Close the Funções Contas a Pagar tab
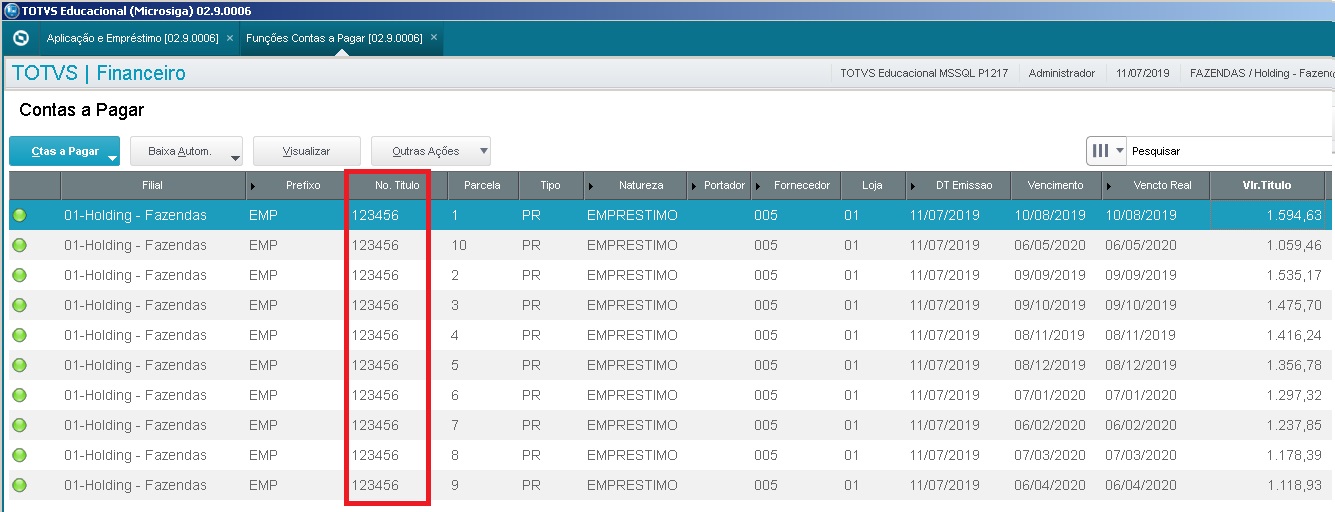Viewport: 1335px width, 512px height. [x=433, y=38]
